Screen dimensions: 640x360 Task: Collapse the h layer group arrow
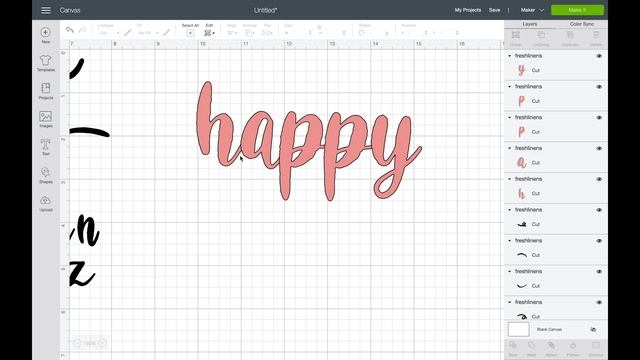click(x=509, y=179)
